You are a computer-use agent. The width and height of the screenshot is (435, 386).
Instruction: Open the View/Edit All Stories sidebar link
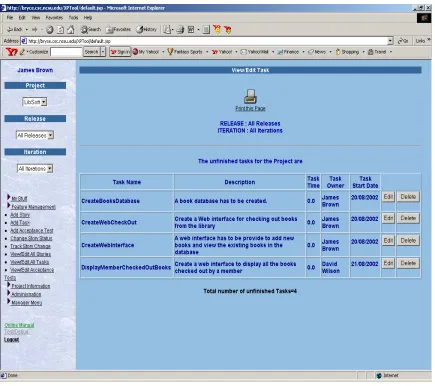pyautogui.click(x=30, y=254)
